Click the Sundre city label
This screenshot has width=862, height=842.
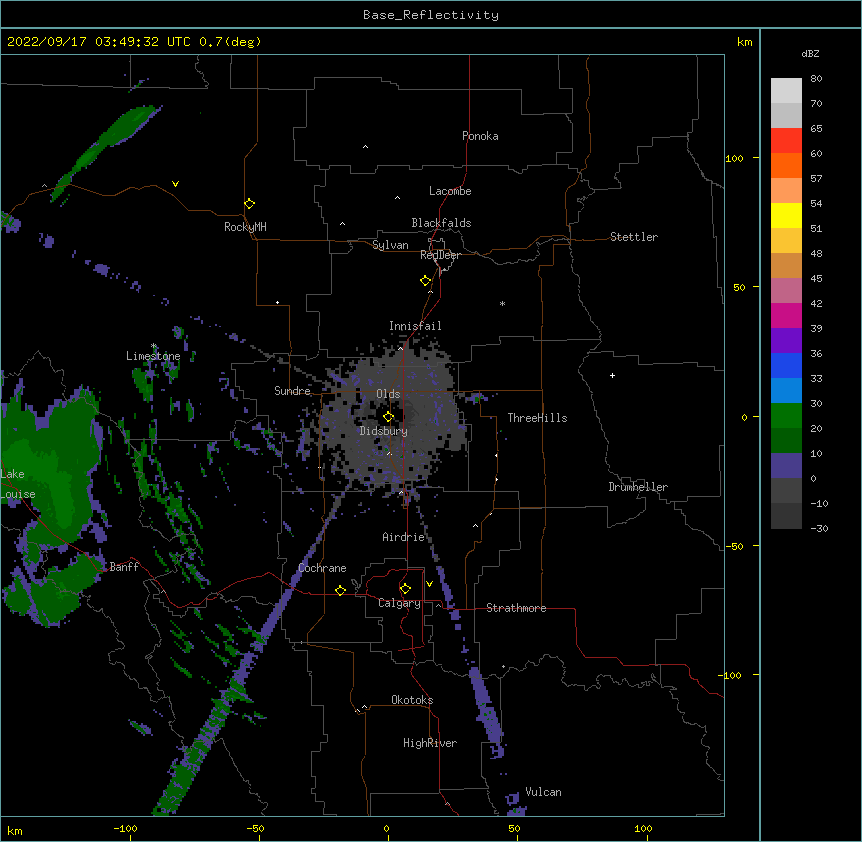coord(292,391)
